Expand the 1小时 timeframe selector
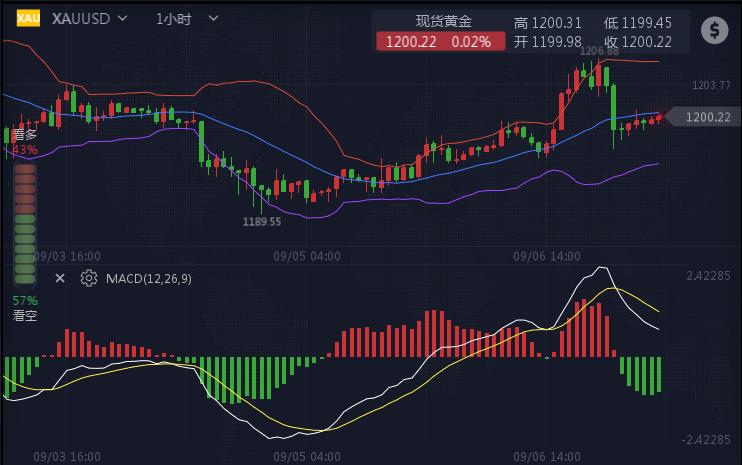 [x=183, y=18]
